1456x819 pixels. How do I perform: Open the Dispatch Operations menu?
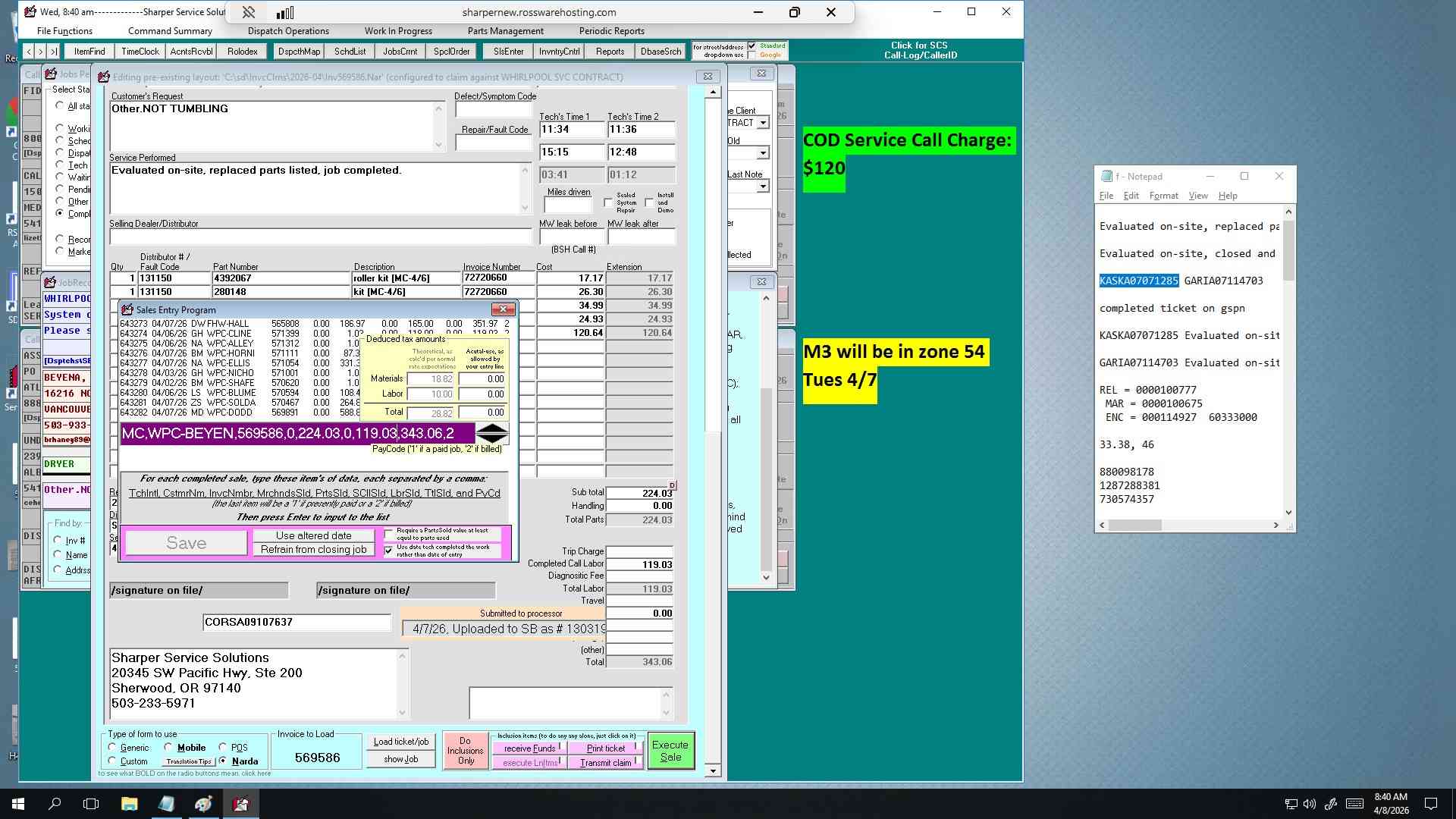click(288, 31)
